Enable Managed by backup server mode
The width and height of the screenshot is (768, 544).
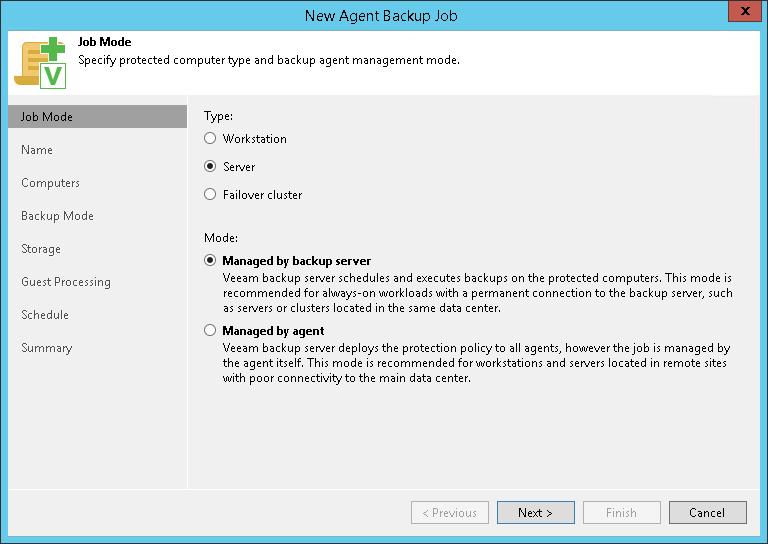click(x=210, y=260)
